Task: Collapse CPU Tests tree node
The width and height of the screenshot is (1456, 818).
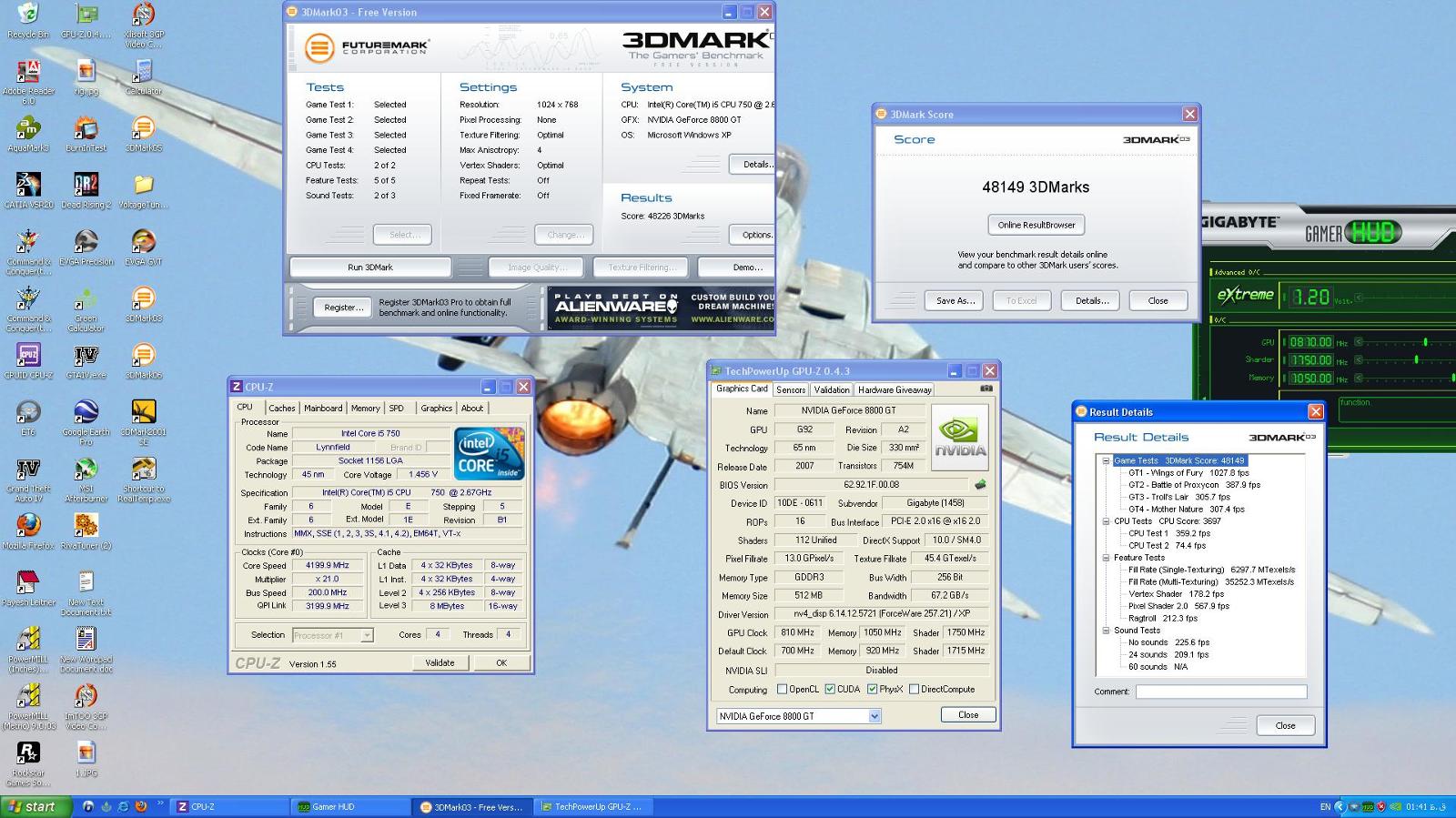Action: pos(1106,521)
